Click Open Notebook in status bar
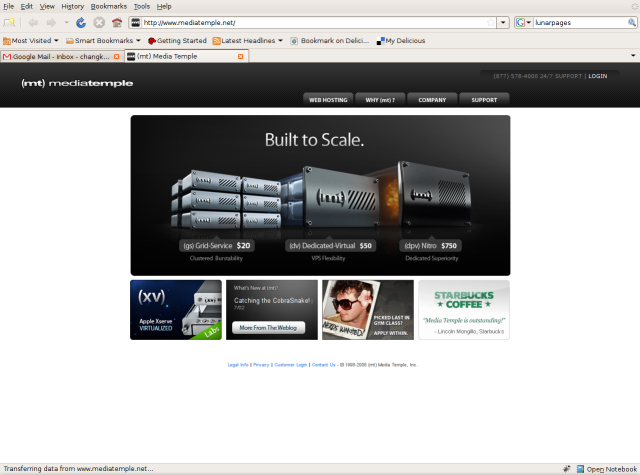 click(x=607, y=469)
